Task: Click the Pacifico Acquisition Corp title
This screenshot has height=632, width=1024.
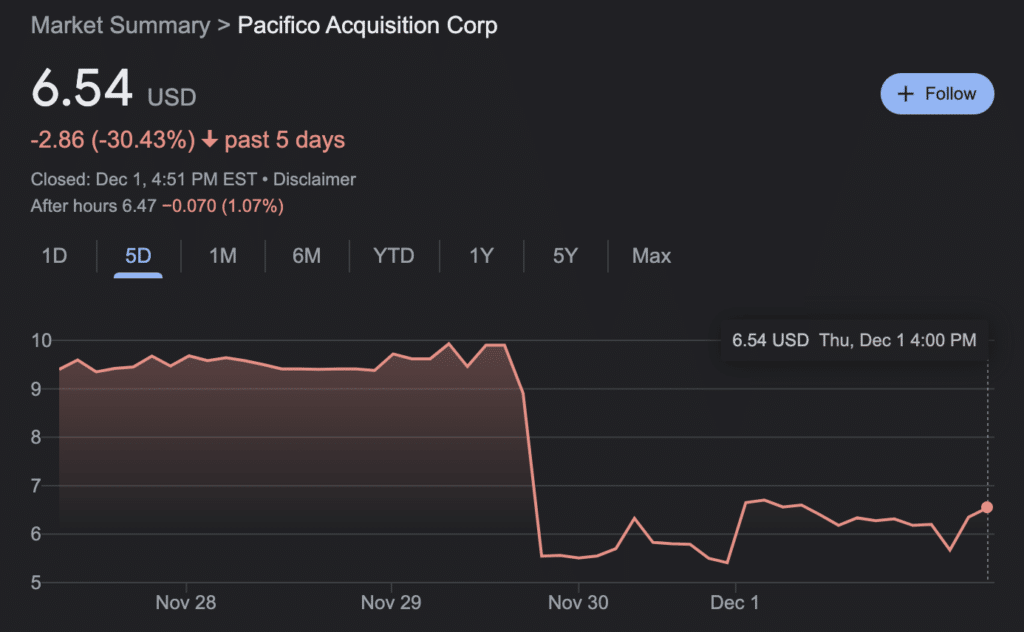Action: point(367,25)
